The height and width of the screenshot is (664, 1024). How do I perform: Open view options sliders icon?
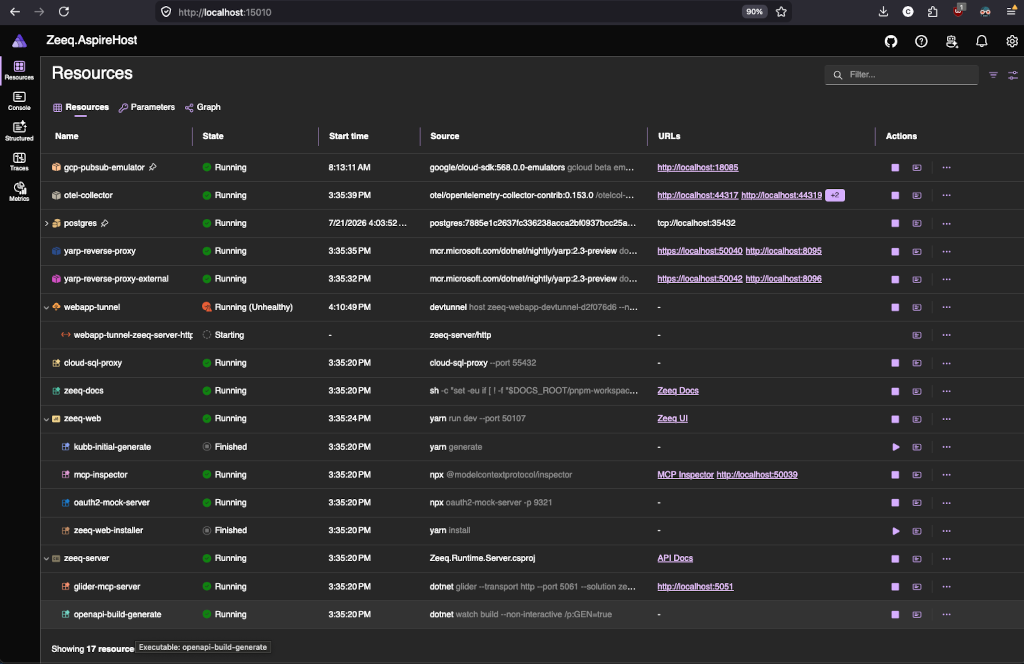coord(1013,75)
